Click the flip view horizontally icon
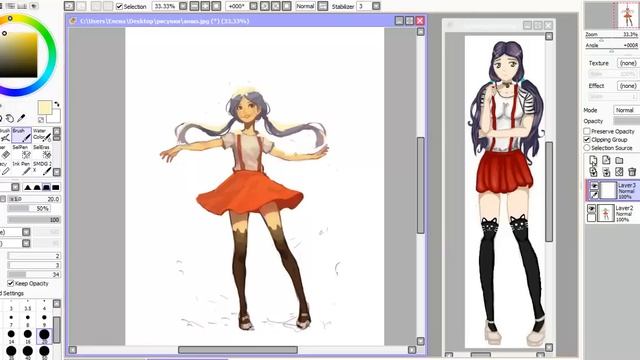 tap(323, 6)
